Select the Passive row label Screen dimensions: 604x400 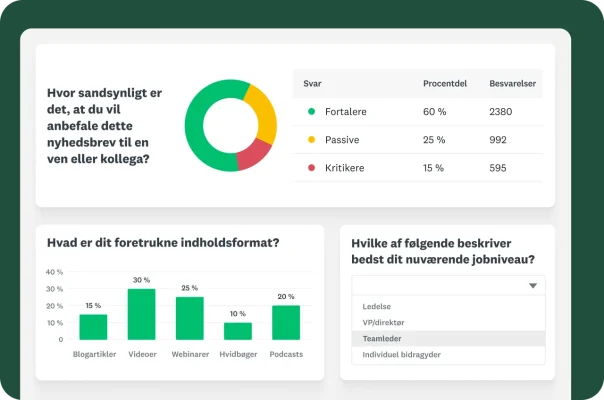coord(342,140)
